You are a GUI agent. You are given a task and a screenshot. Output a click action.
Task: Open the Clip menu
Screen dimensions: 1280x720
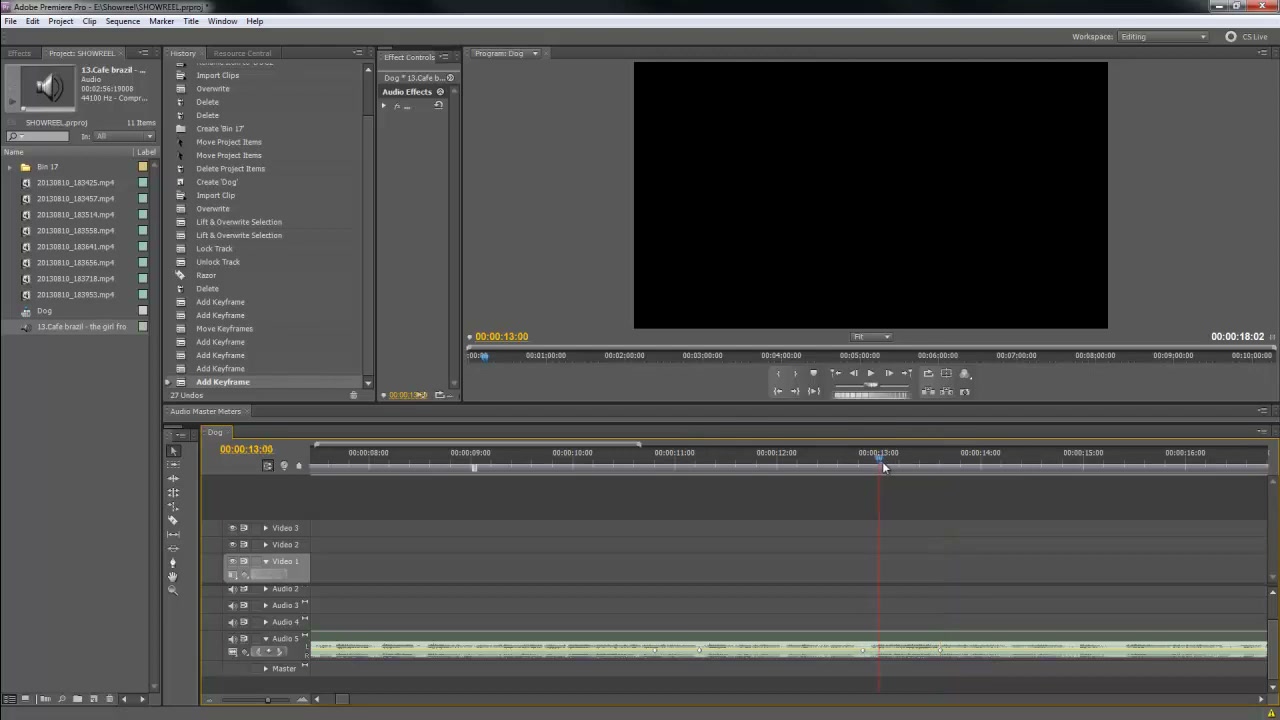[89, 21]
